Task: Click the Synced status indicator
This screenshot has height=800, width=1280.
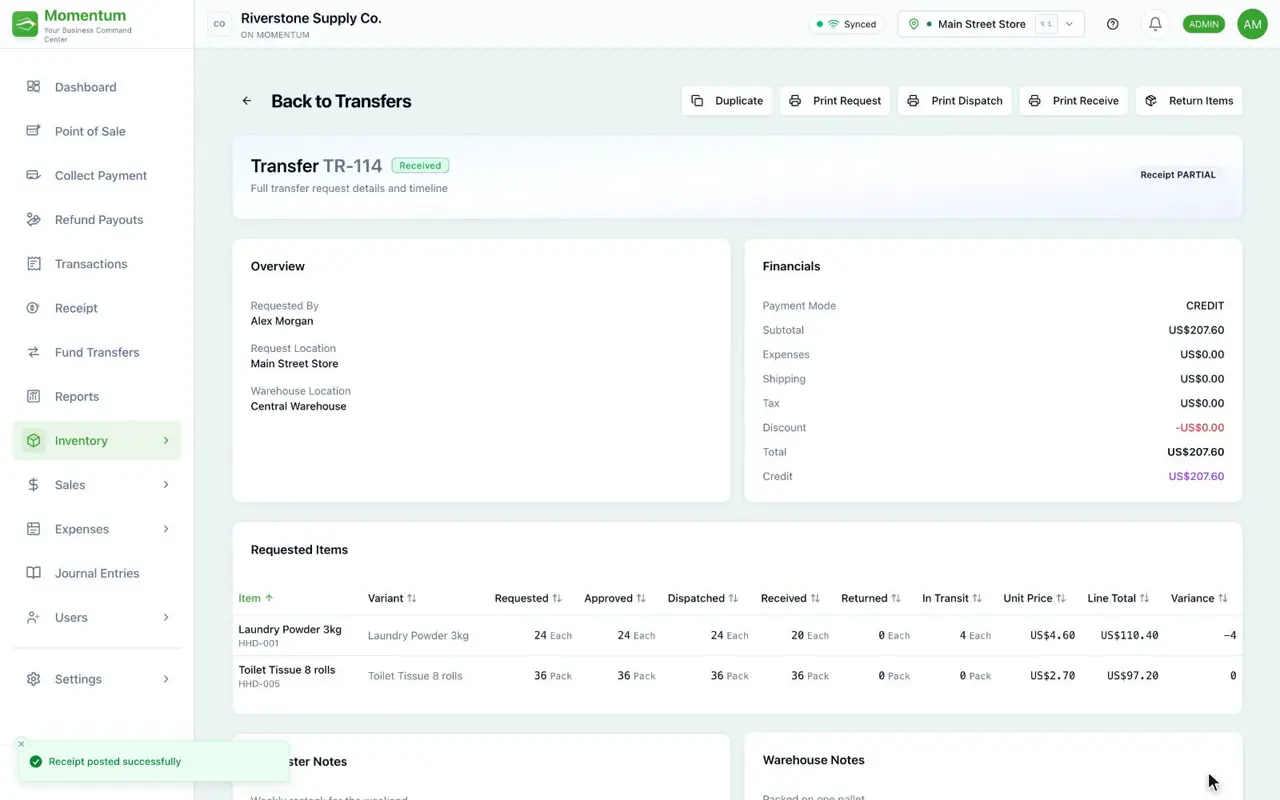Action: pyautogui.click(x=846, y=24)
